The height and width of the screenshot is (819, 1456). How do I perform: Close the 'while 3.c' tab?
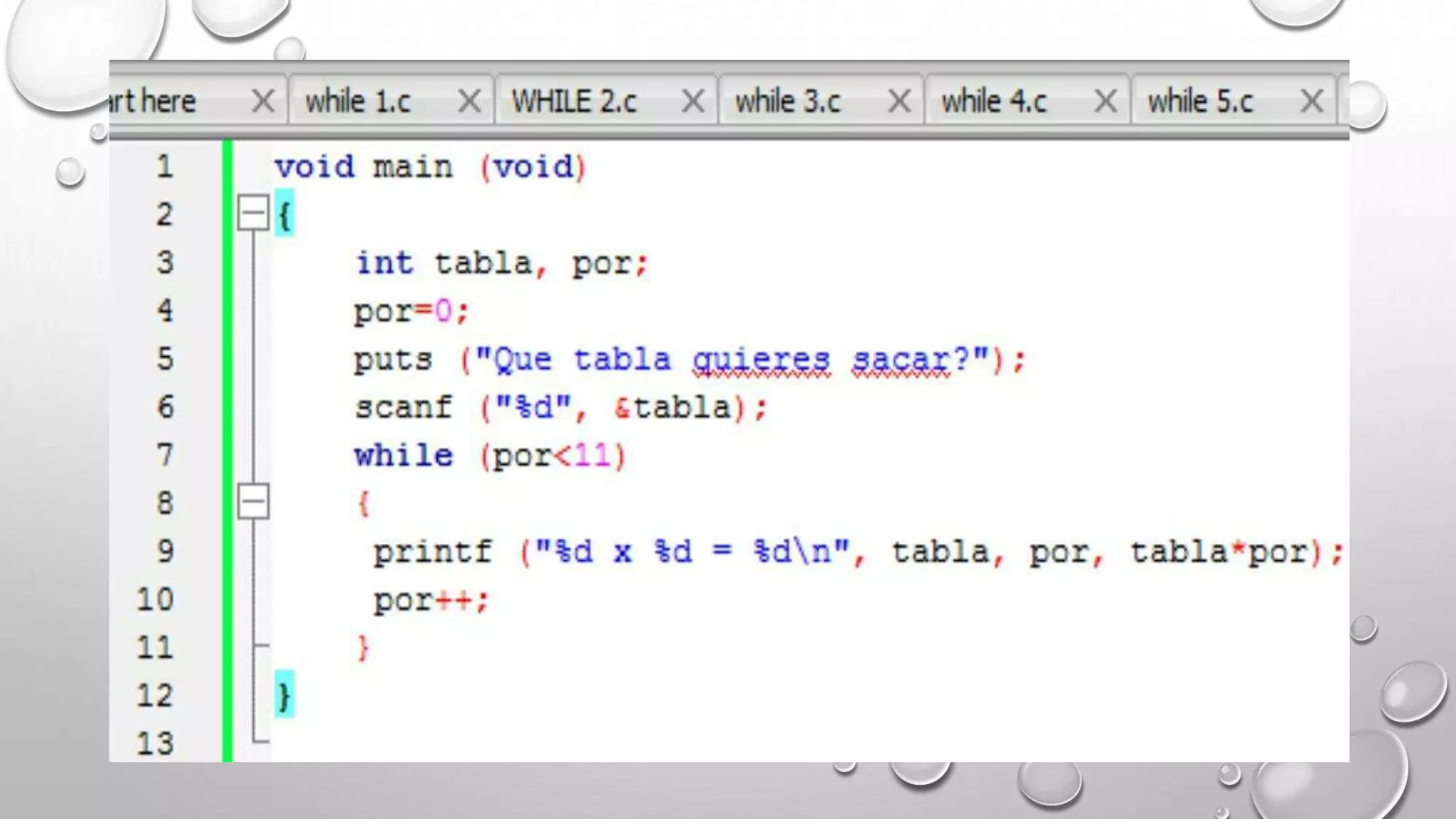pos(899,101)
